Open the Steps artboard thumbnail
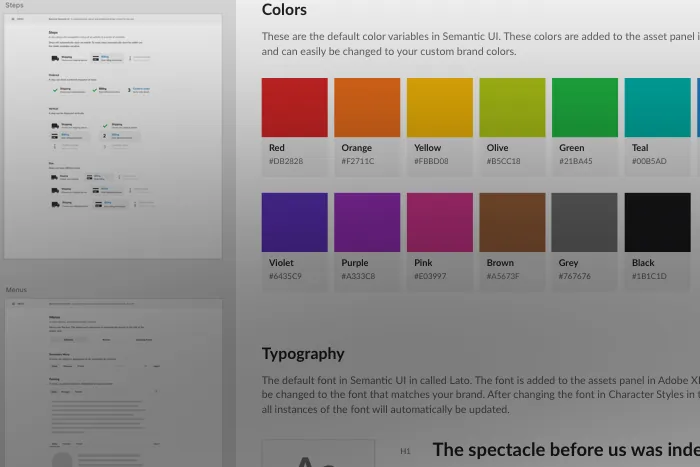 [113, 136]
